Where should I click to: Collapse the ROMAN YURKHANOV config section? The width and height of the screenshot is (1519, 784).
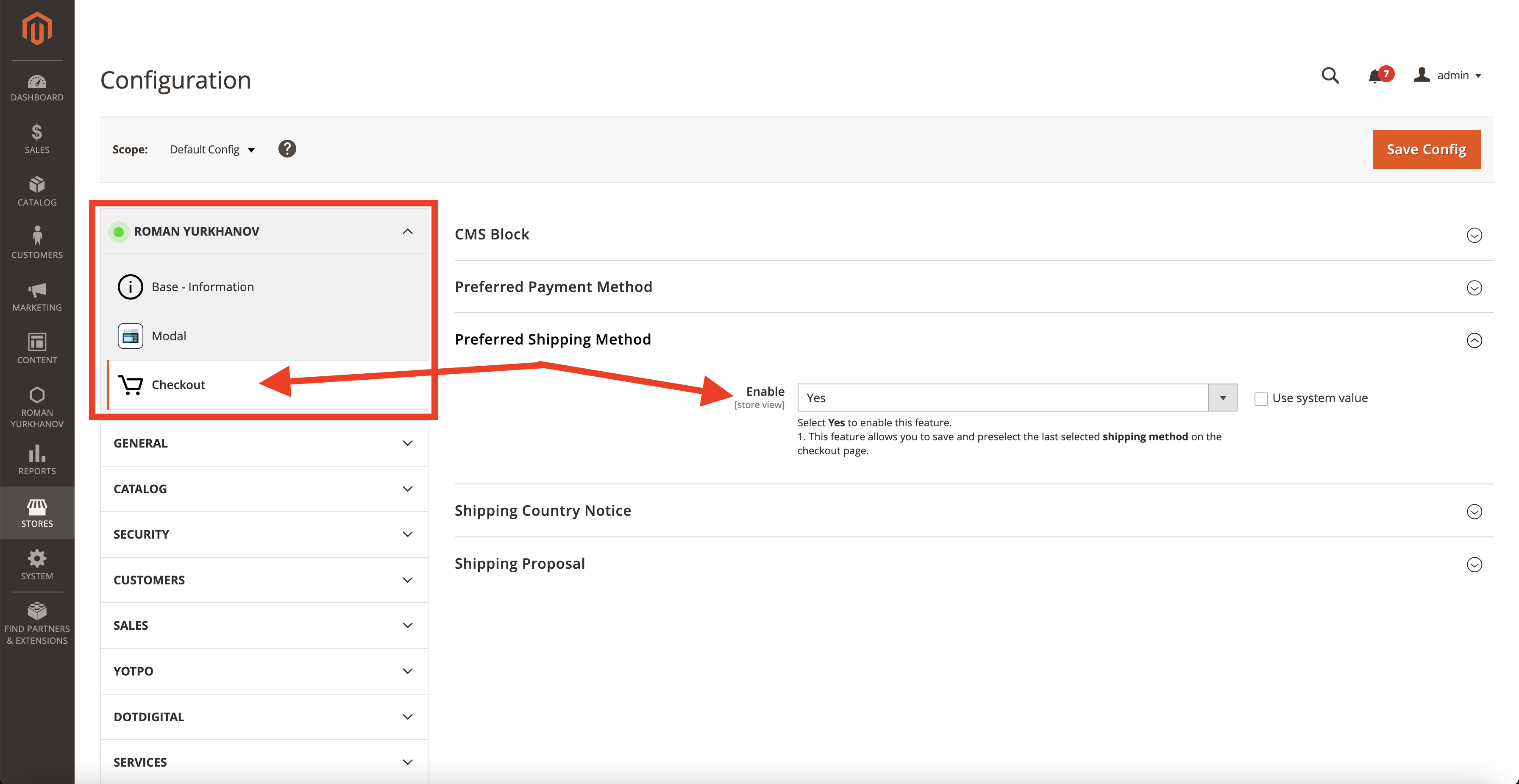[x=264, y=232]
